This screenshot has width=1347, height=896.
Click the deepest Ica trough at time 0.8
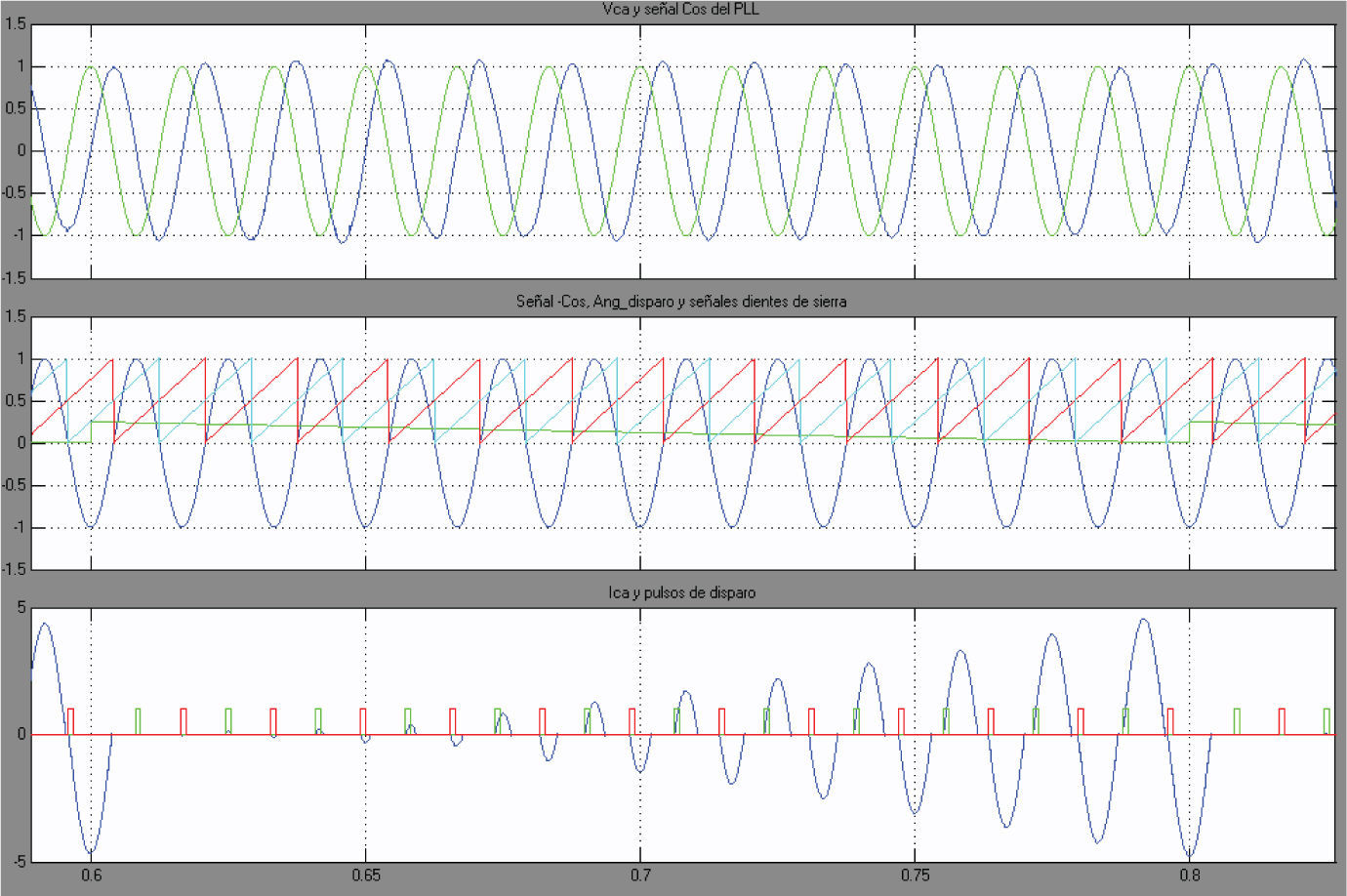pos(1189,857)
